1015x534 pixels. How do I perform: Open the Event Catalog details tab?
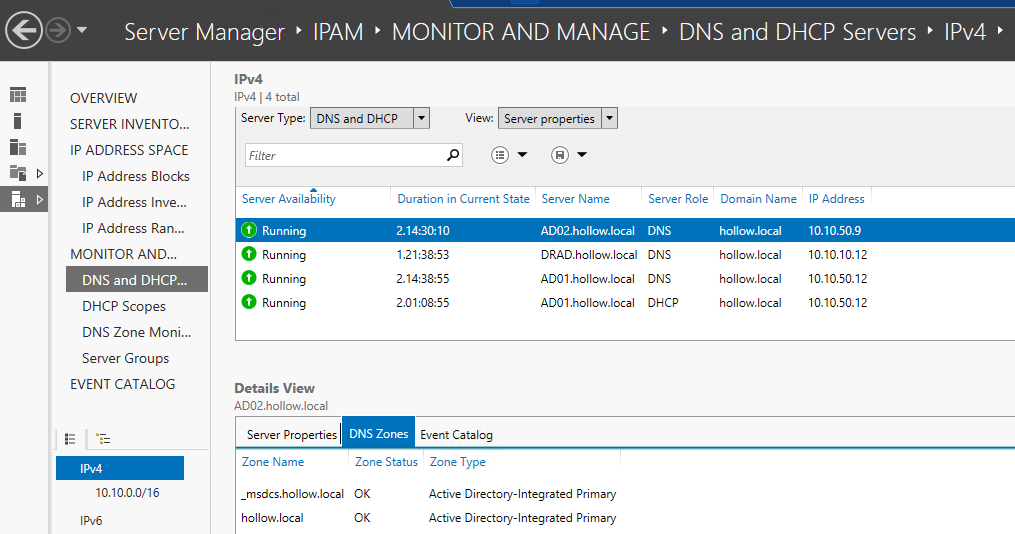click(456, 434)
